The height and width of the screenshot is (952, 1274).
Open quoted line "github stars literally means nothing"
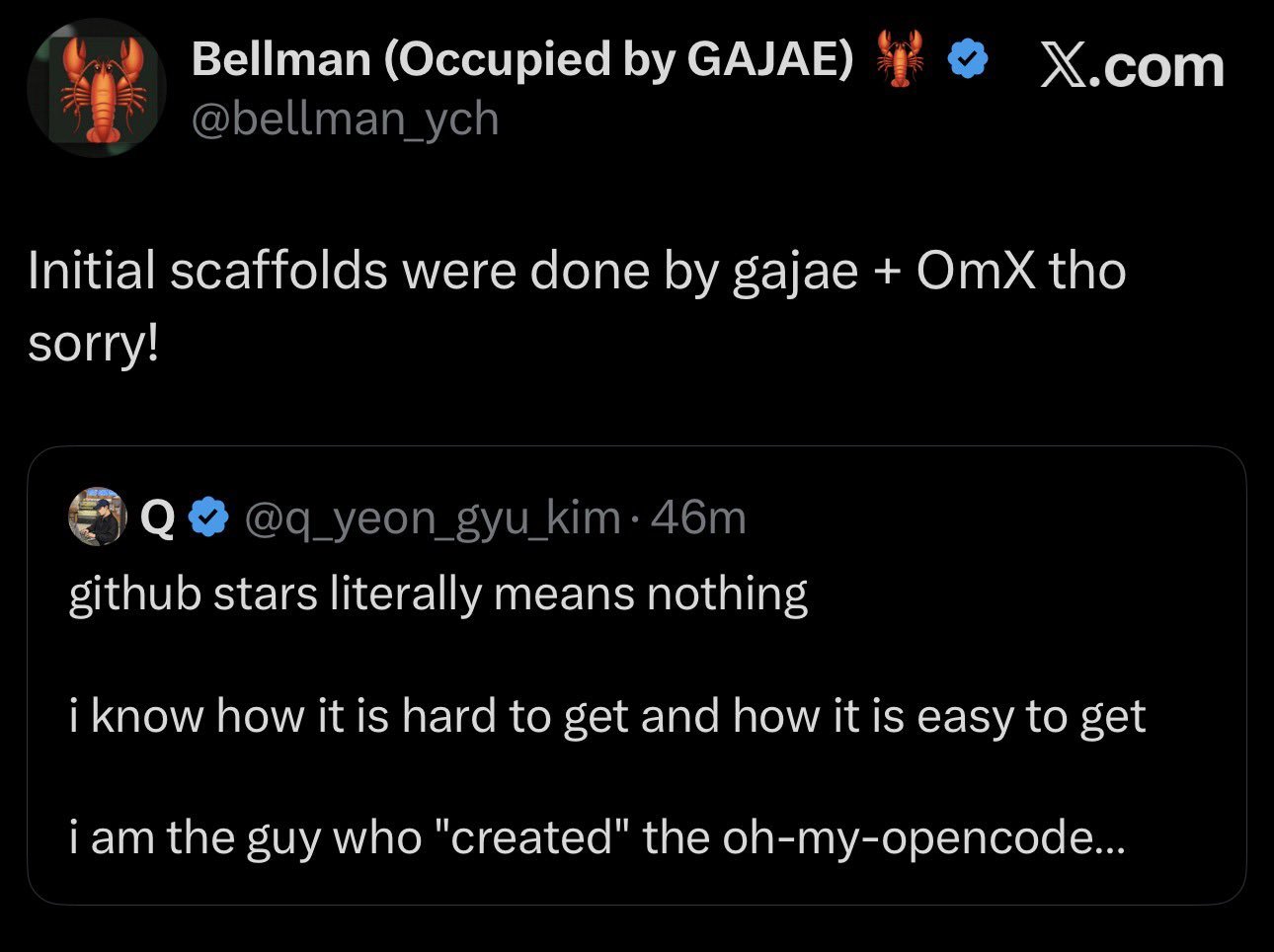coord(438,594)
